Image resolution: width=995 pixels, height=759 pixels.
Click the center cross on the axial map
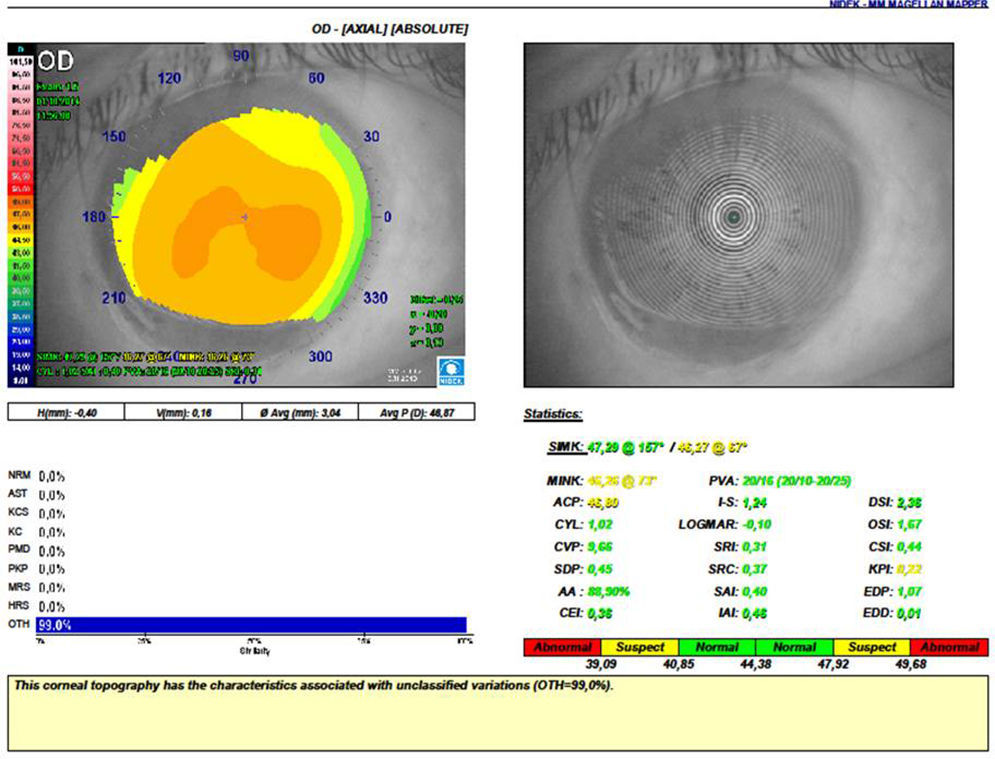(x=245, y=216)
